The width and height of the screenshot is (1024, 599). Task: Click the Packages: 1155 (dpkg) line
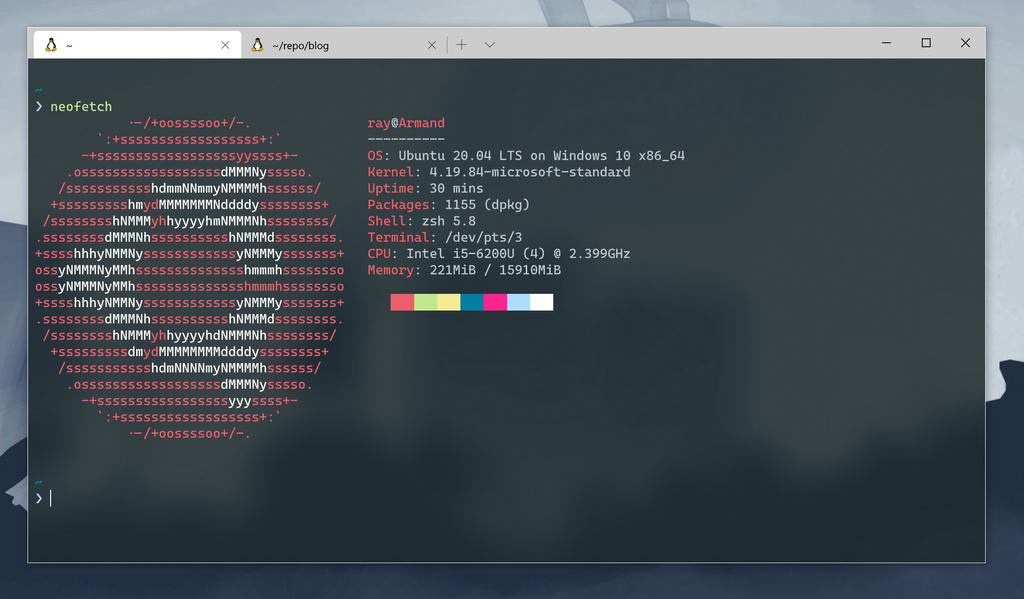click(x=449, y=204)
